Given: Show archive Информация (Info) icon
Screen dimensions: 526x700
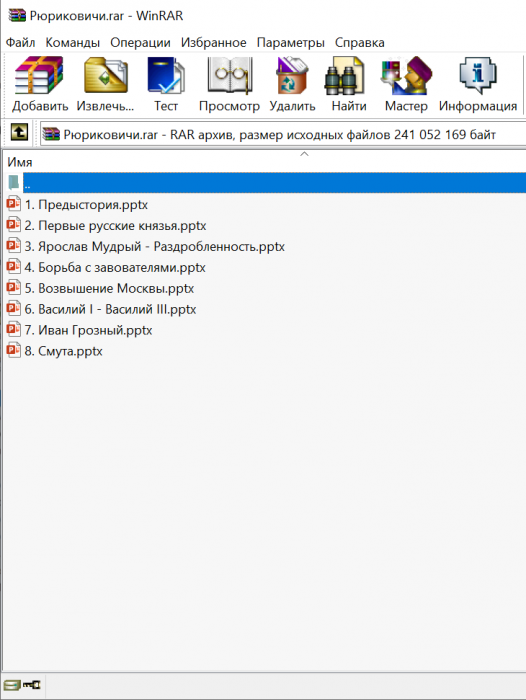Looking at the screenshot, I should 478,76.
